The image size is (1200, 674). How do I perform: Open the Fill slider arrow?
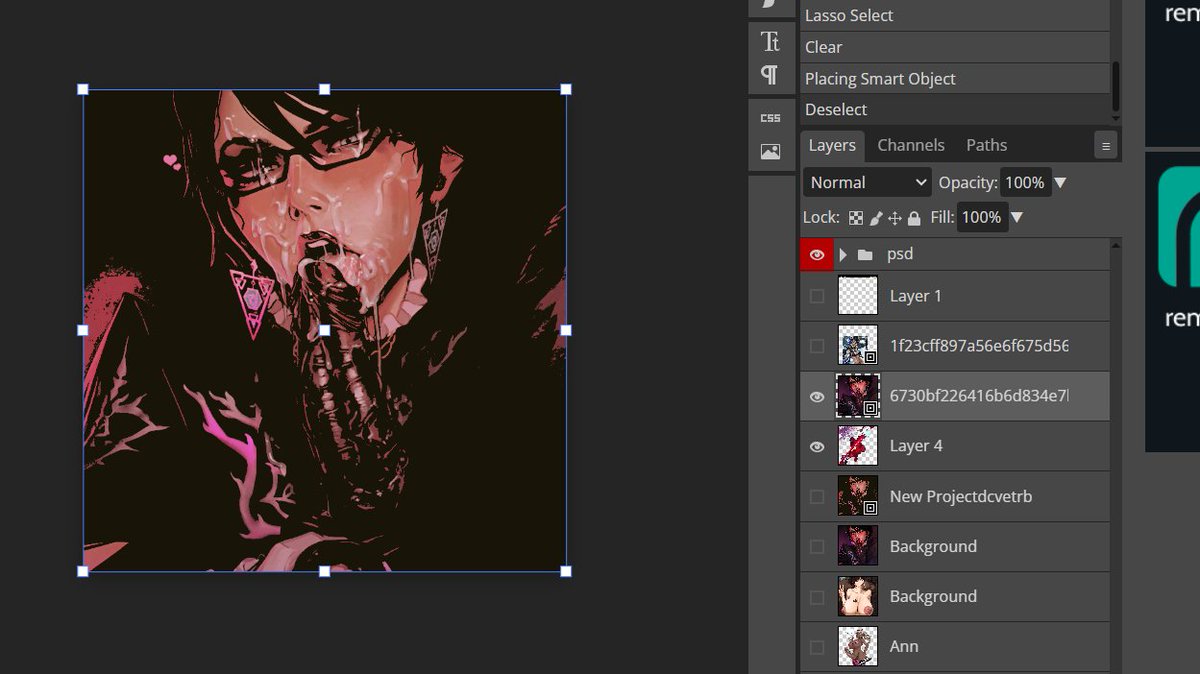[x=1017, y=217]
